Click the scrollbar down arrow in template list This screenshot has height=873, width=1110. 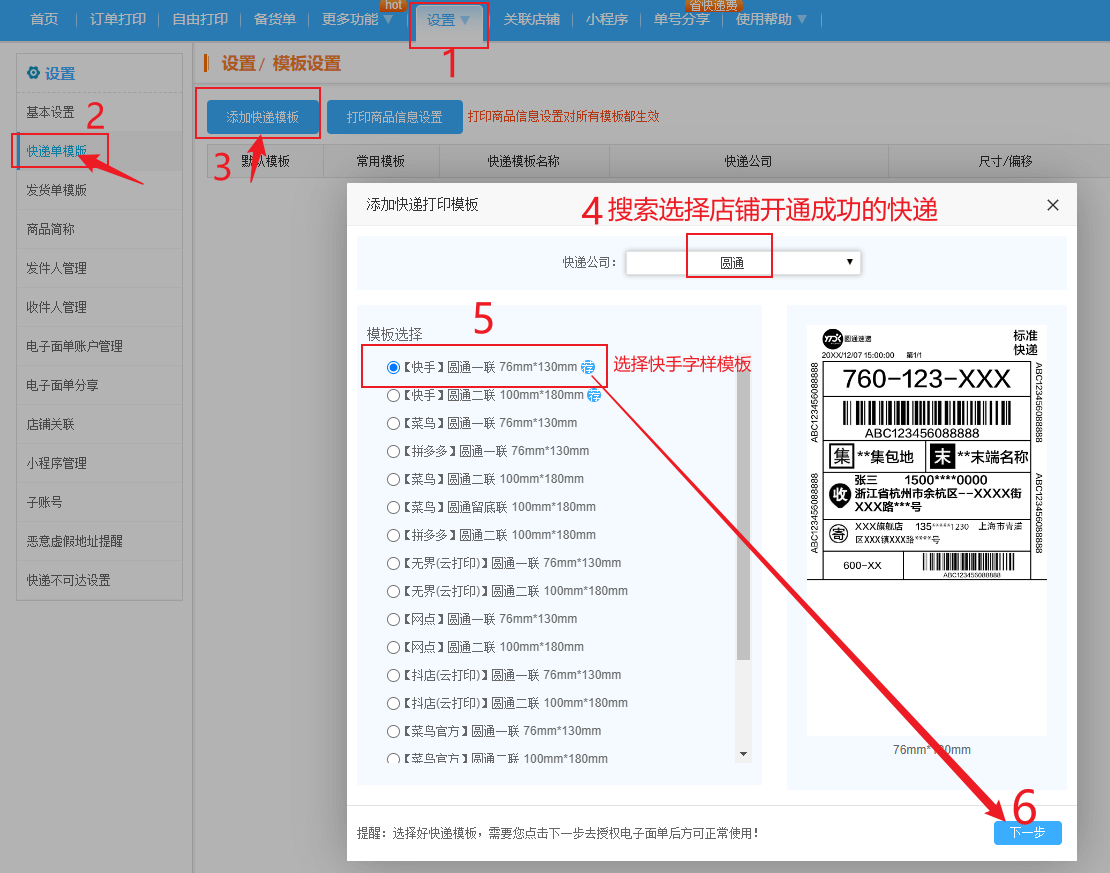coord(743,754)
